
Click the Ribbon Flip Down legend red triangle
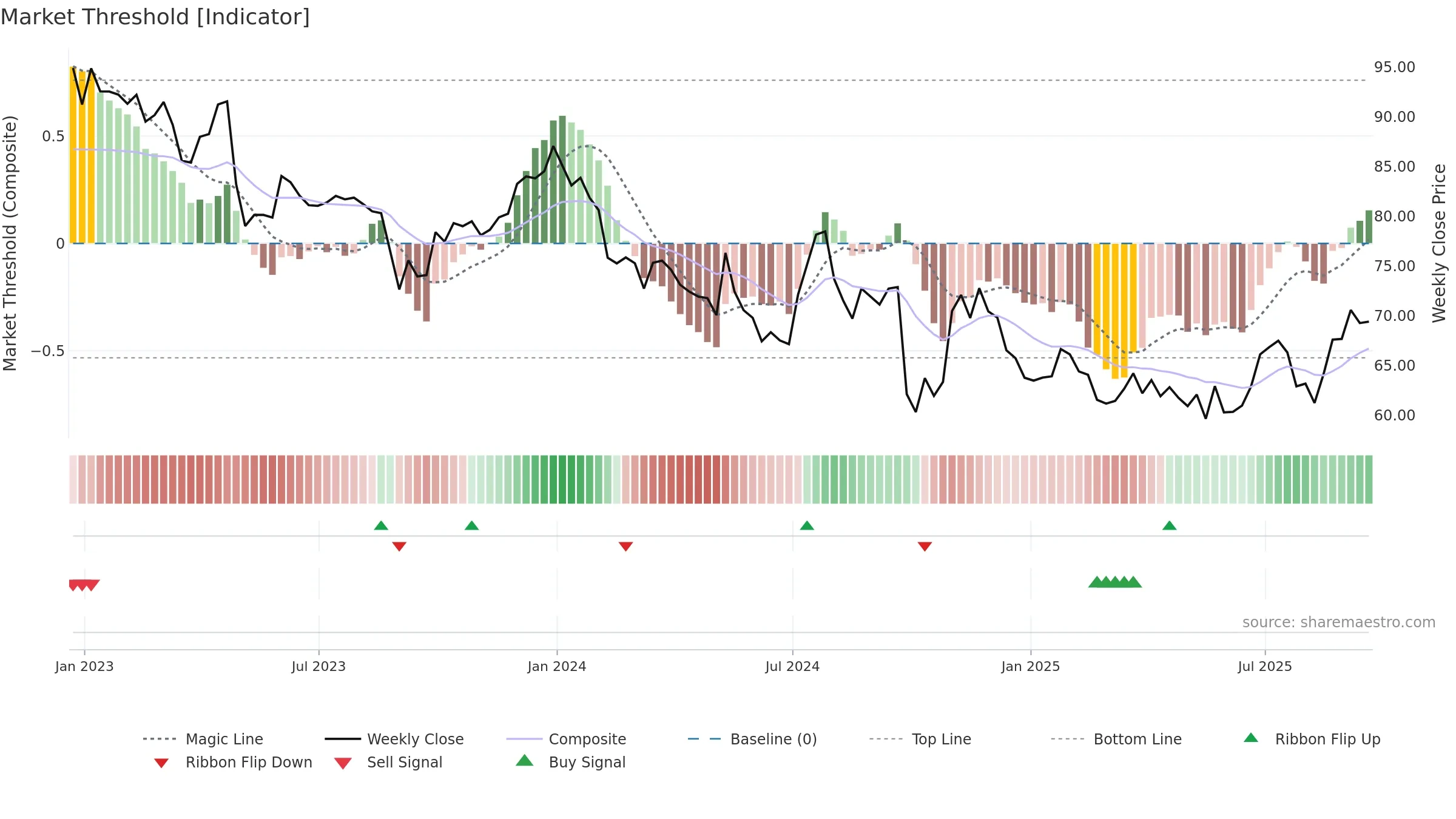point(161,763)
